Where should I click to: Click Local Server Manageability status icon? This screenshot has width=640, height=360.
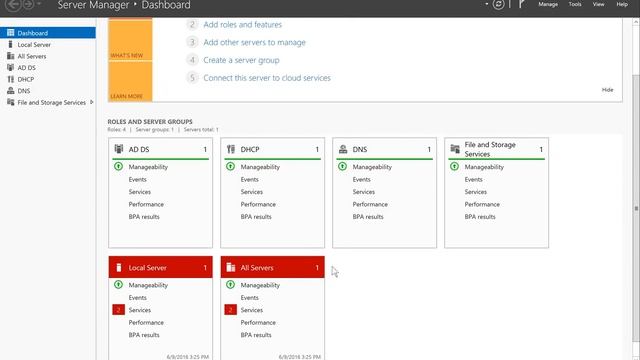point(118,284)
